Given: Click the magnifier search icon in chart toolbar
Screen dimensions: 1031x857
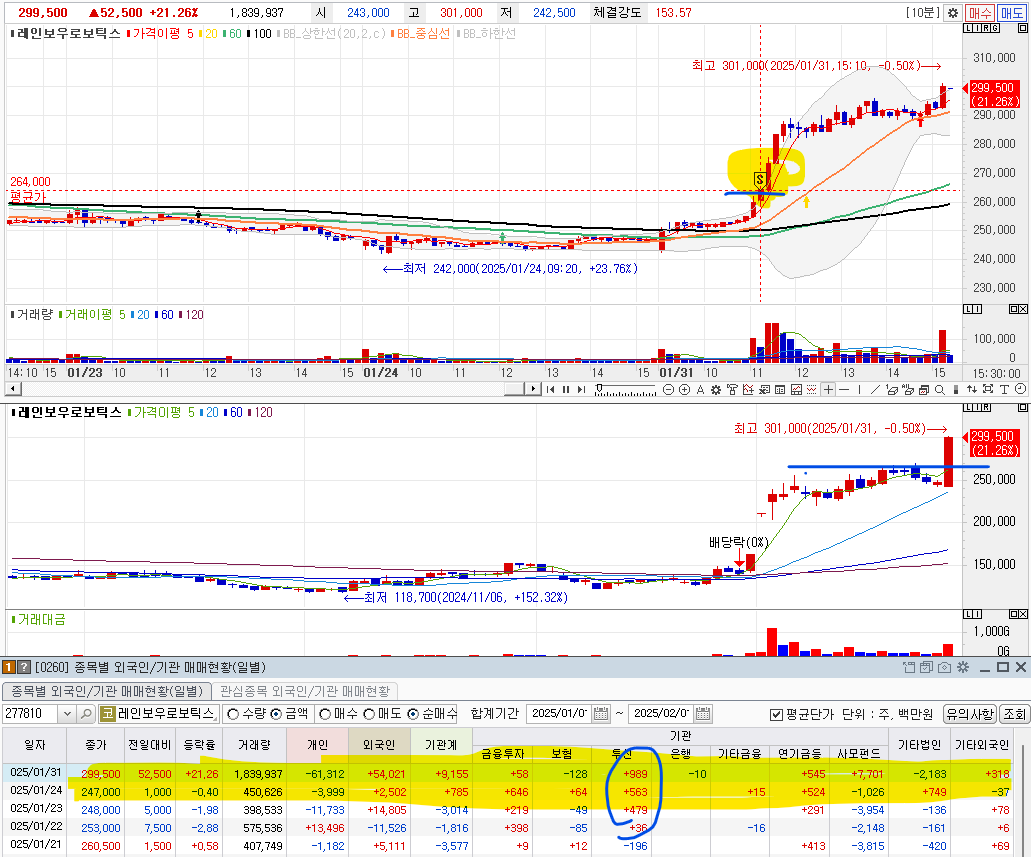Looking at the screenshot, I should click(x=940, y=389).
